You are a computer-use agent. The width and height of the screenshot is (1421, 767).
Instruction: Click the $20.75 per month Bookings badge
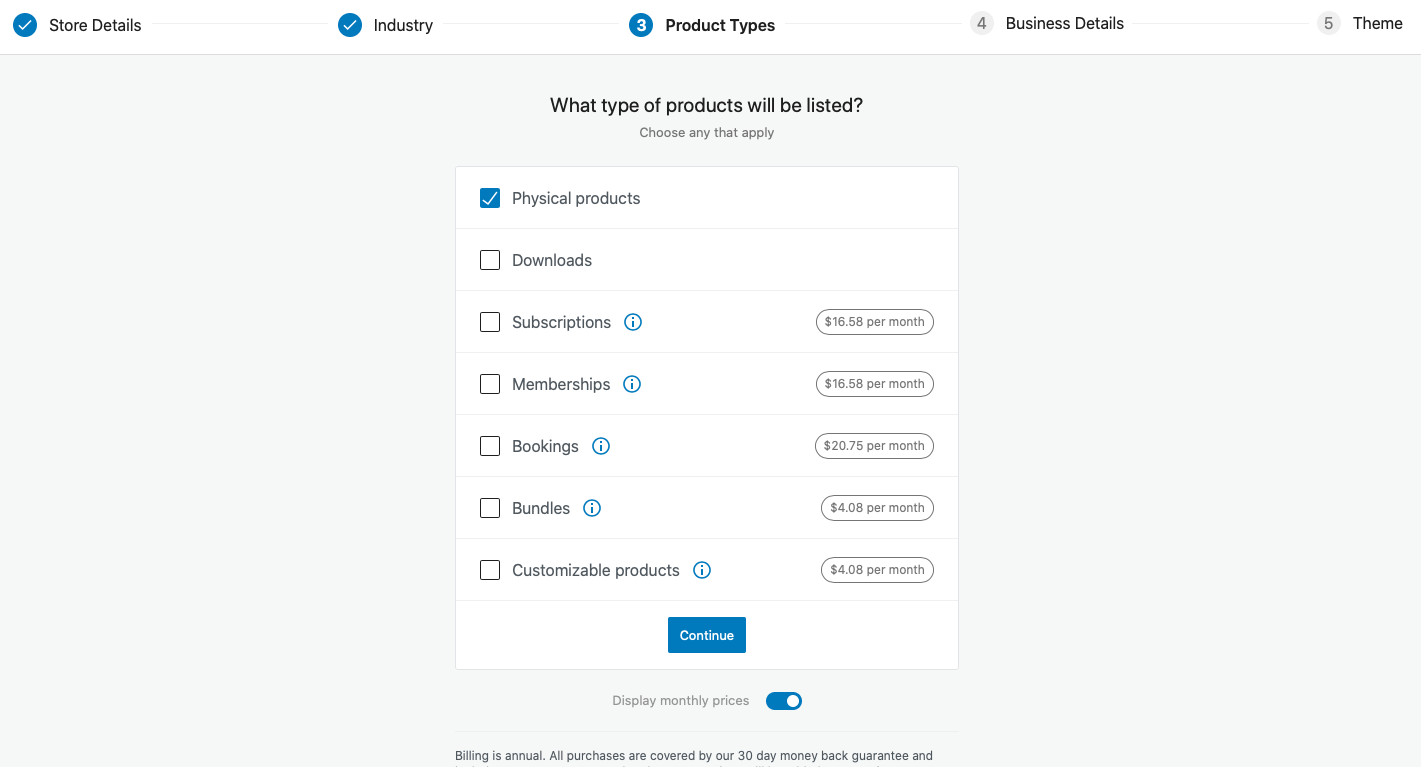point(874,446)
